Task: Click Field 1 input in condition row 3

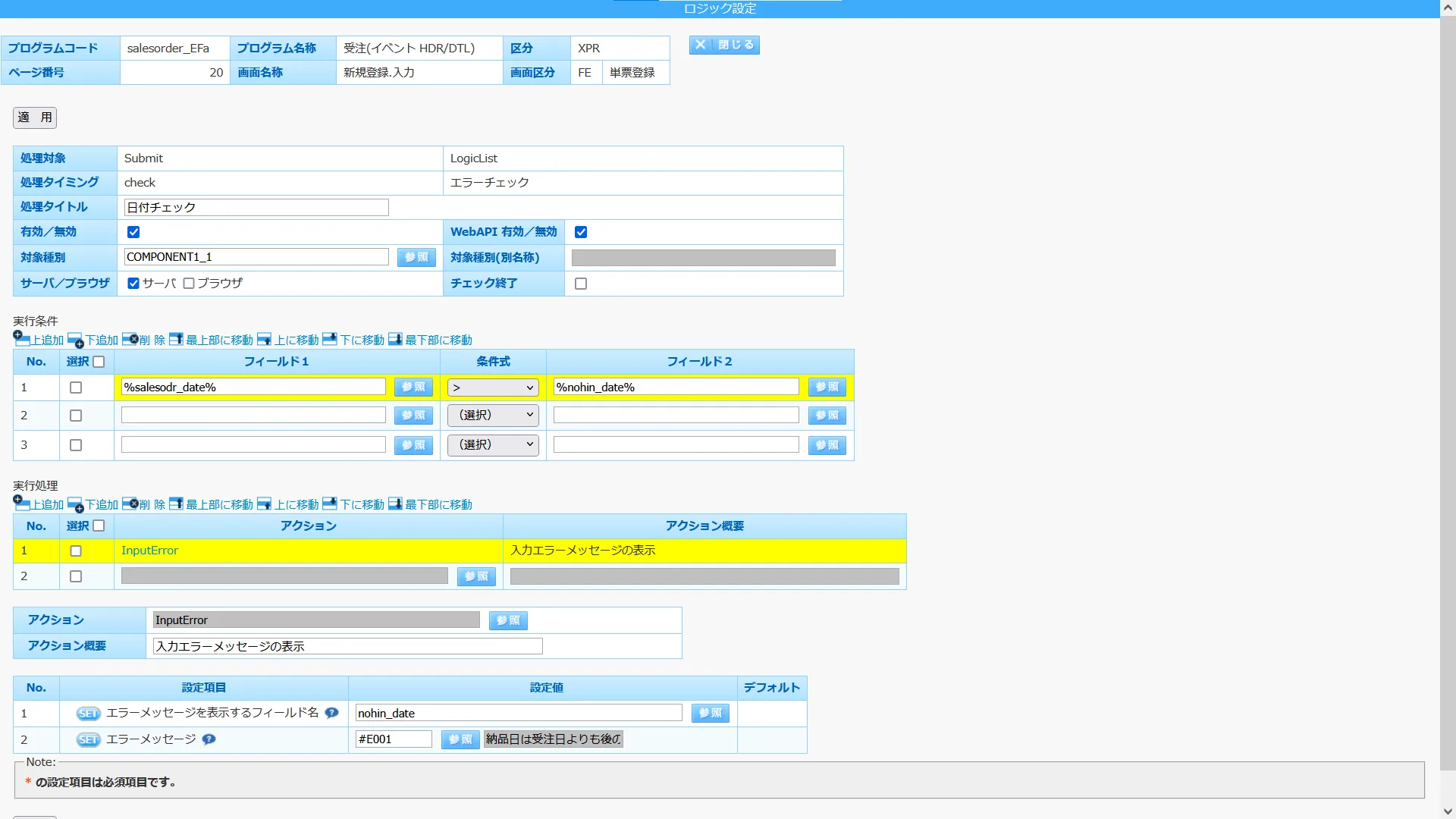Action: point(253,444)
